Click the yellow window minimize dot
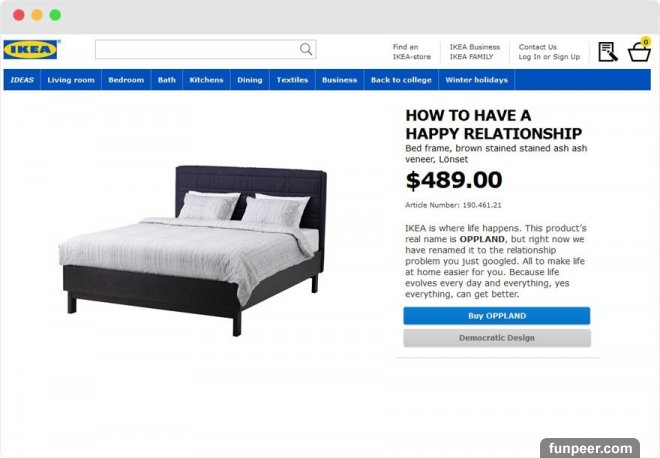660x458 pixels. (x=37, y=15)
